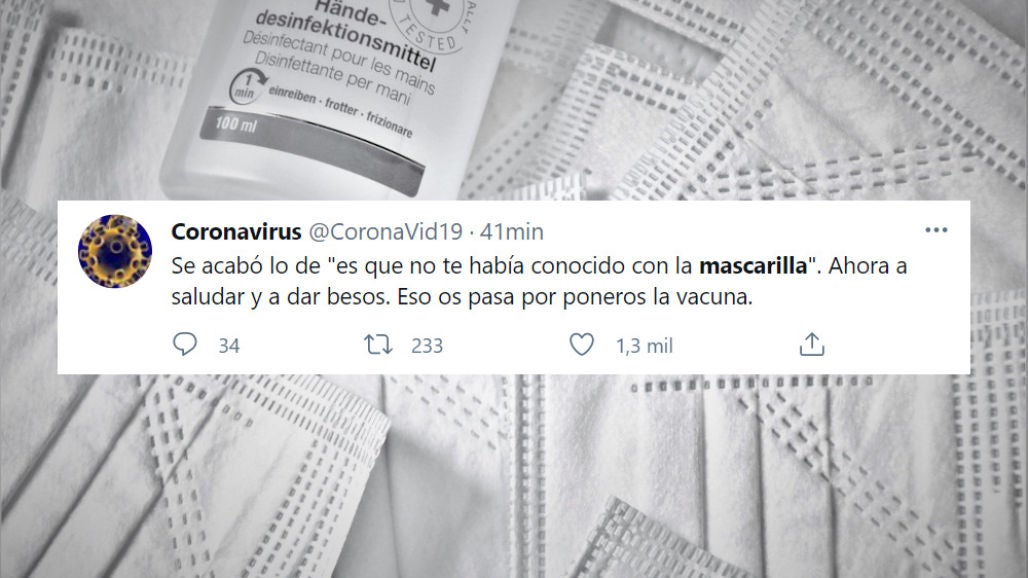Retweet the Coronavirus post
1028x578 pixels.
tap(378, 345)
